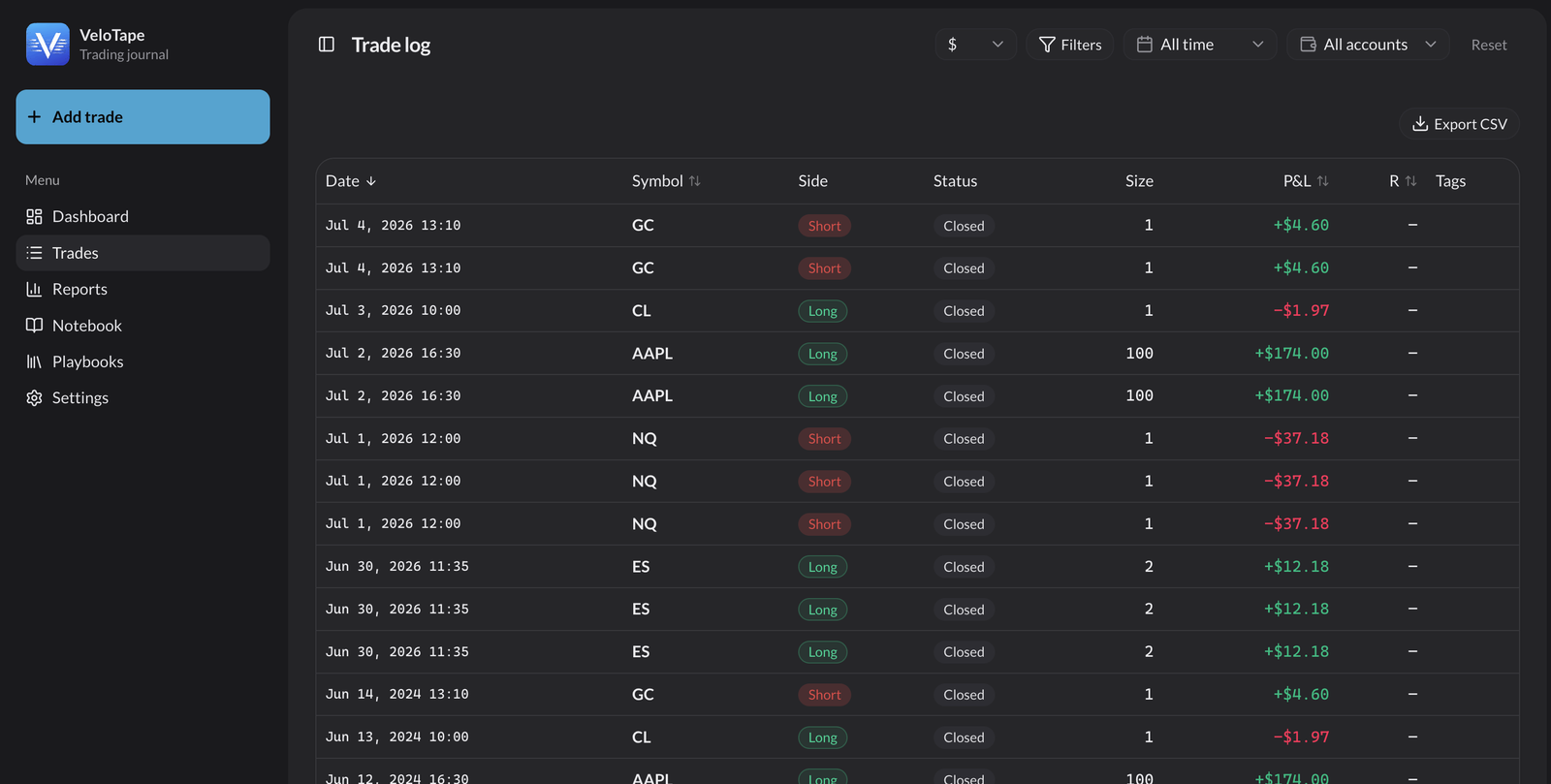1551x784 pixels.
Task: Click the wallet icon beside All accounts
Action: (1308, 45)
